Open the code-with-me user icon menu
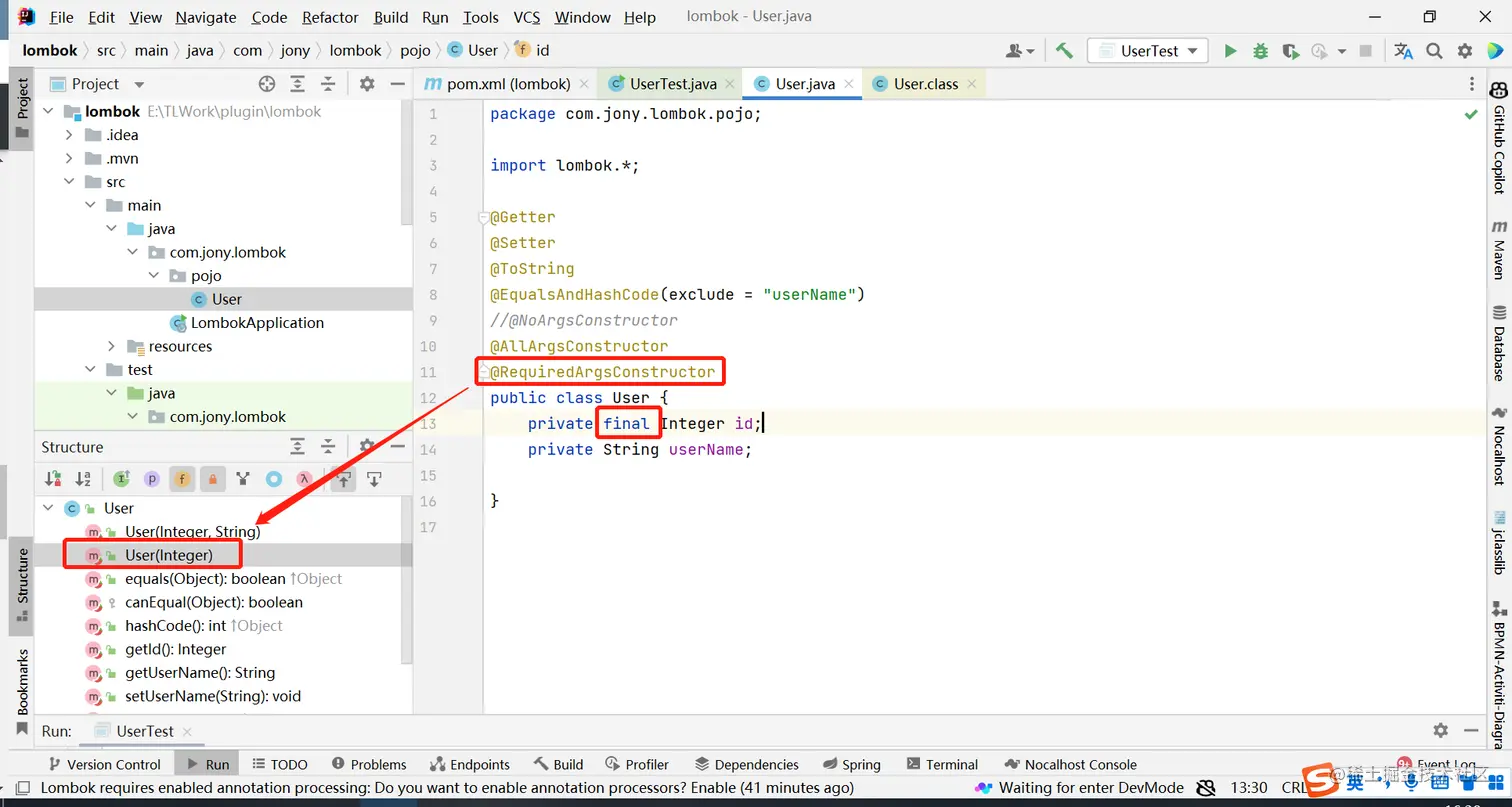1512x807 pixels. pyautogui.click(x=1020, y=51)
